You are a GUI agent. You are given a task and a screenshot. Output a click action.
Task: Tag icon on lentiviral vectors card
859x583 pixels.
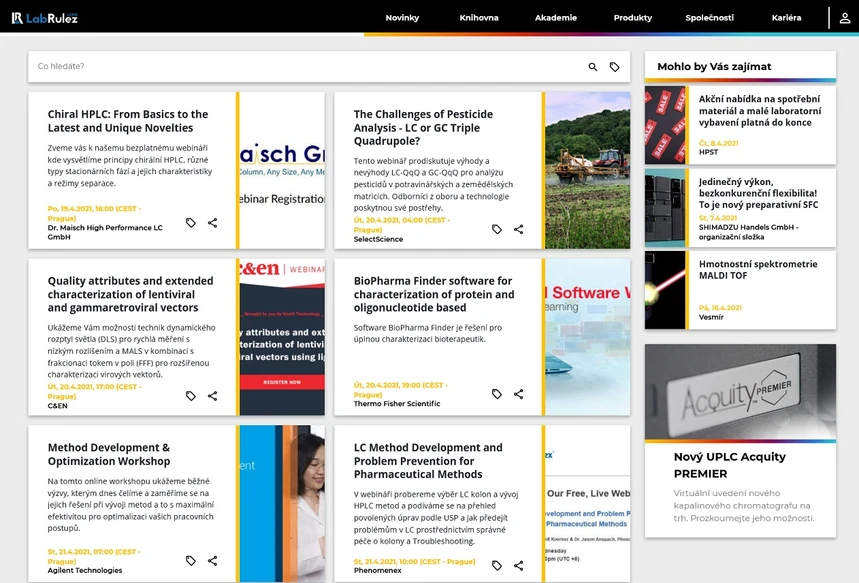point(191,396)
